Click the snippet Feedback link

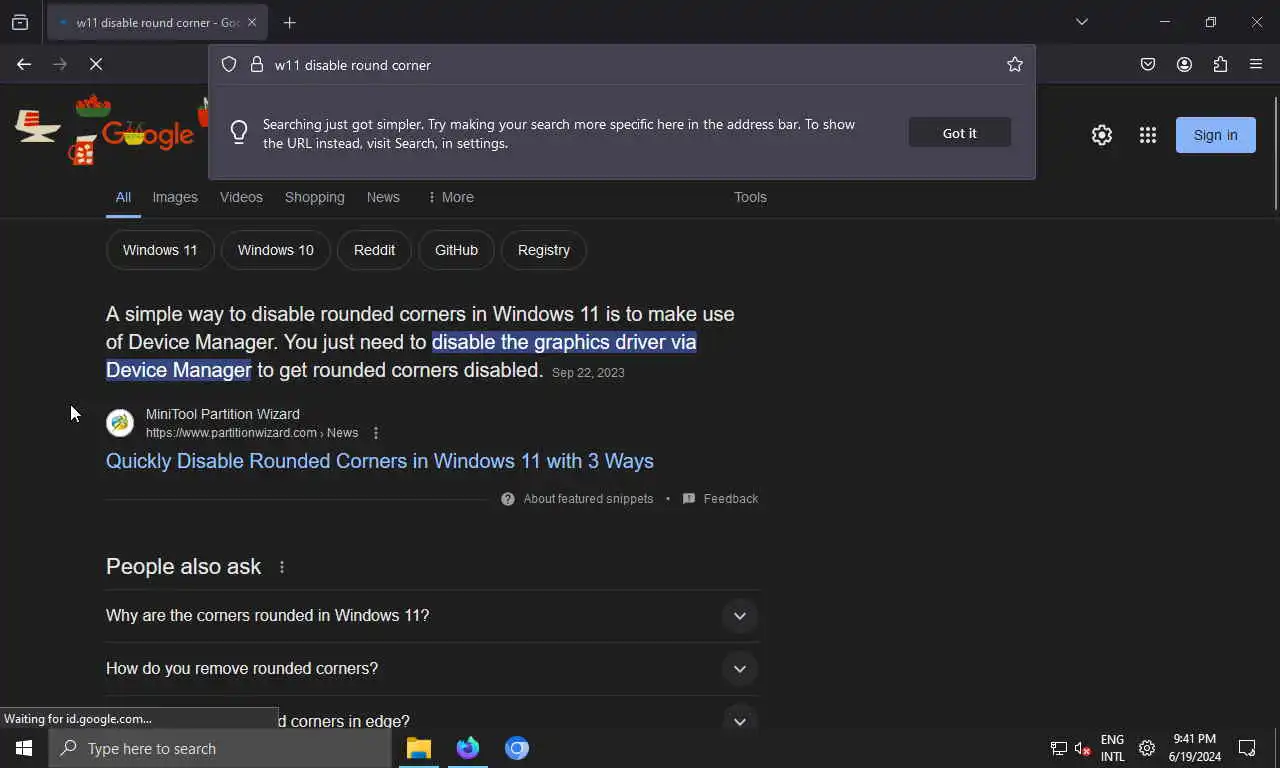coord(730,499)
